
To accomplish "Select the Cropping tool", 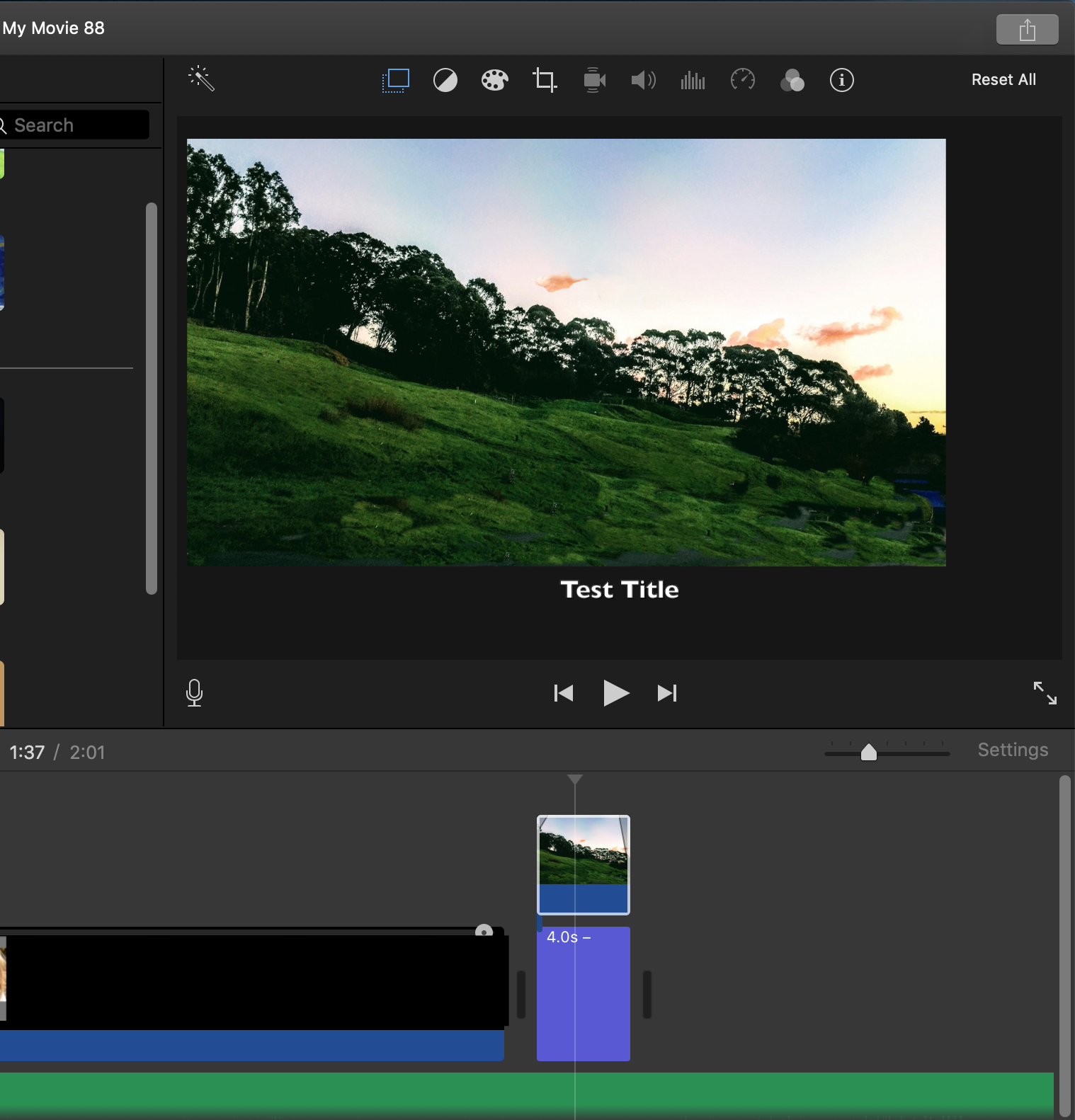I will click(x=544, y=80).
